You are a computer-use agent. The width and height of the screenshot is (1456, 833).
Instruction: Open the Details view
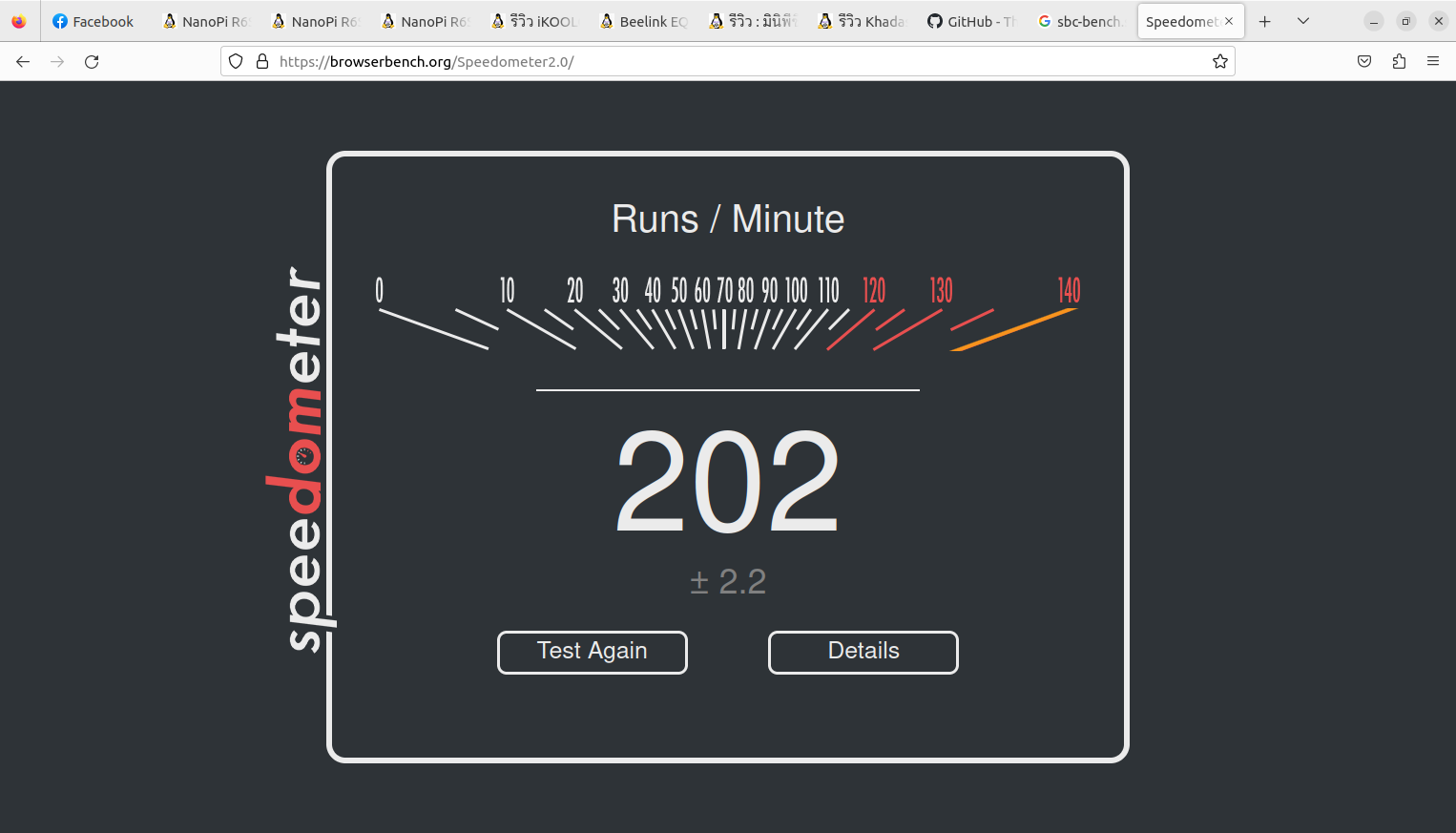pos(863,652)
